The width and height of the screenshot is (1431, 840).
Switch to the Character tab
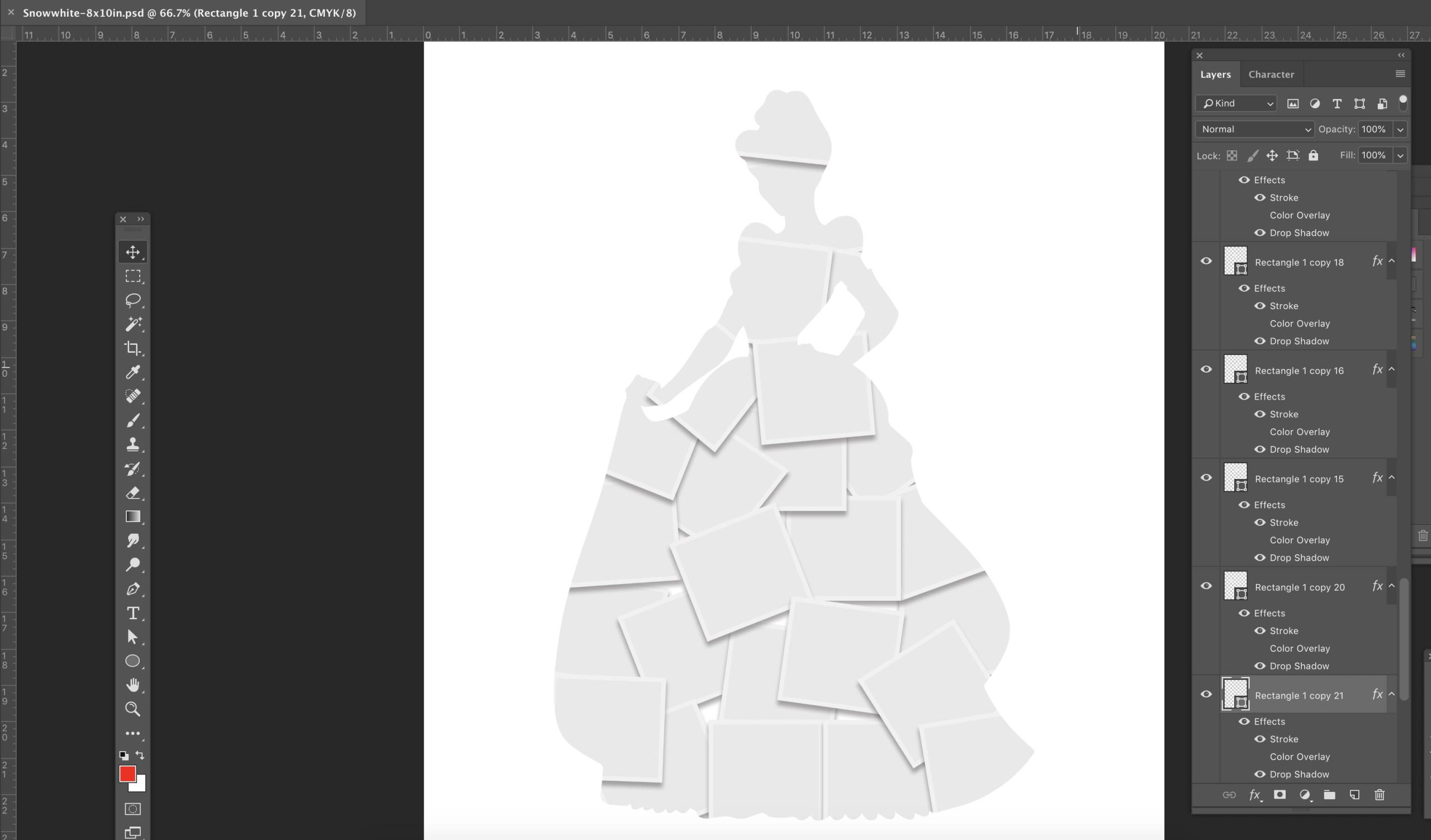[1271, 74]
